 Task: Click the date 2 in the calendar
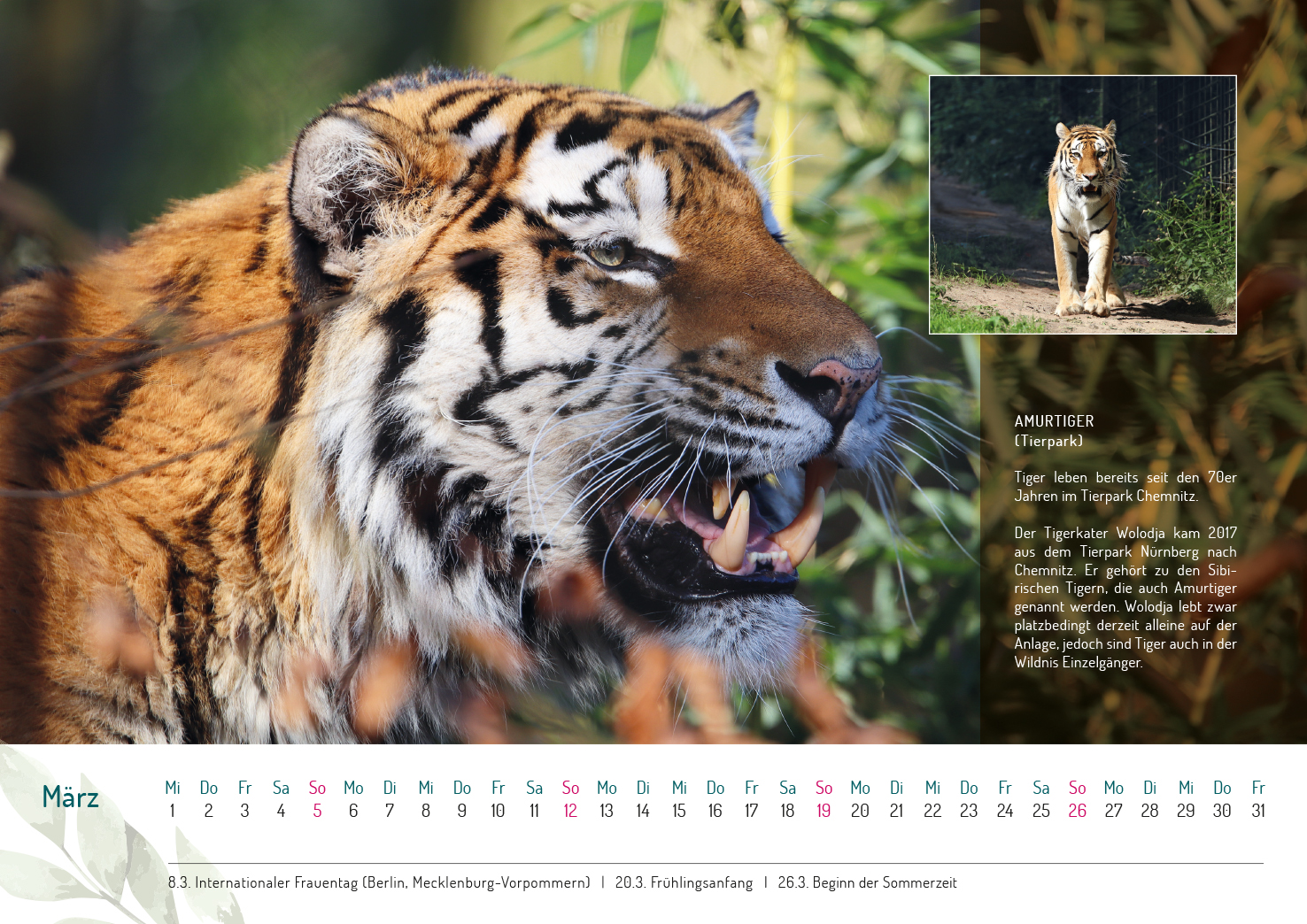pos(208,811)
